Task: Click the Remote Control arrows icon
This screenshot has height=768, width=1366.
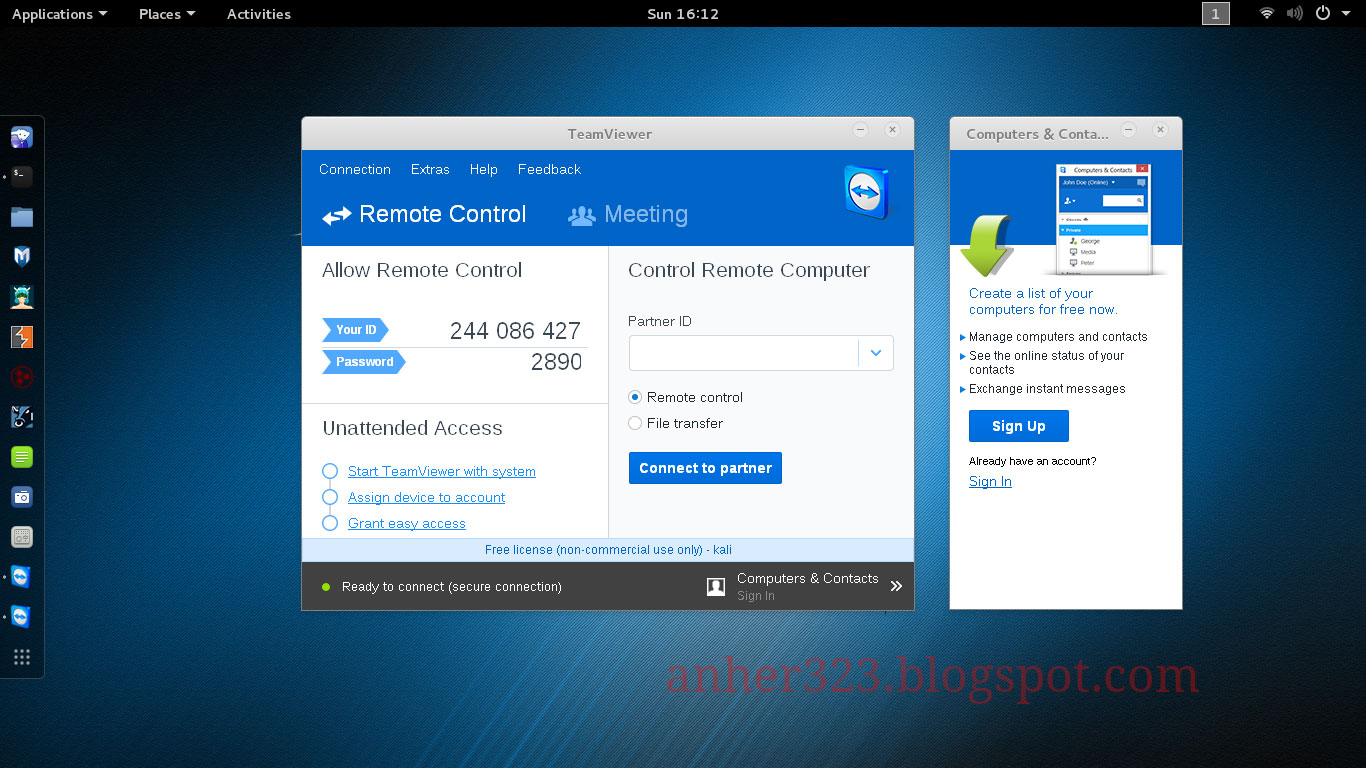Action: [x=336, y=215]
